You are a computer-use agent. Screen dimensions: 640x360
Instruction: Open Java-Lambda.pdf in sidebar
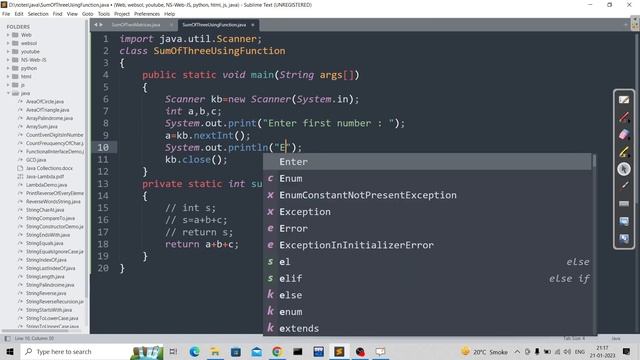(45, 177)
